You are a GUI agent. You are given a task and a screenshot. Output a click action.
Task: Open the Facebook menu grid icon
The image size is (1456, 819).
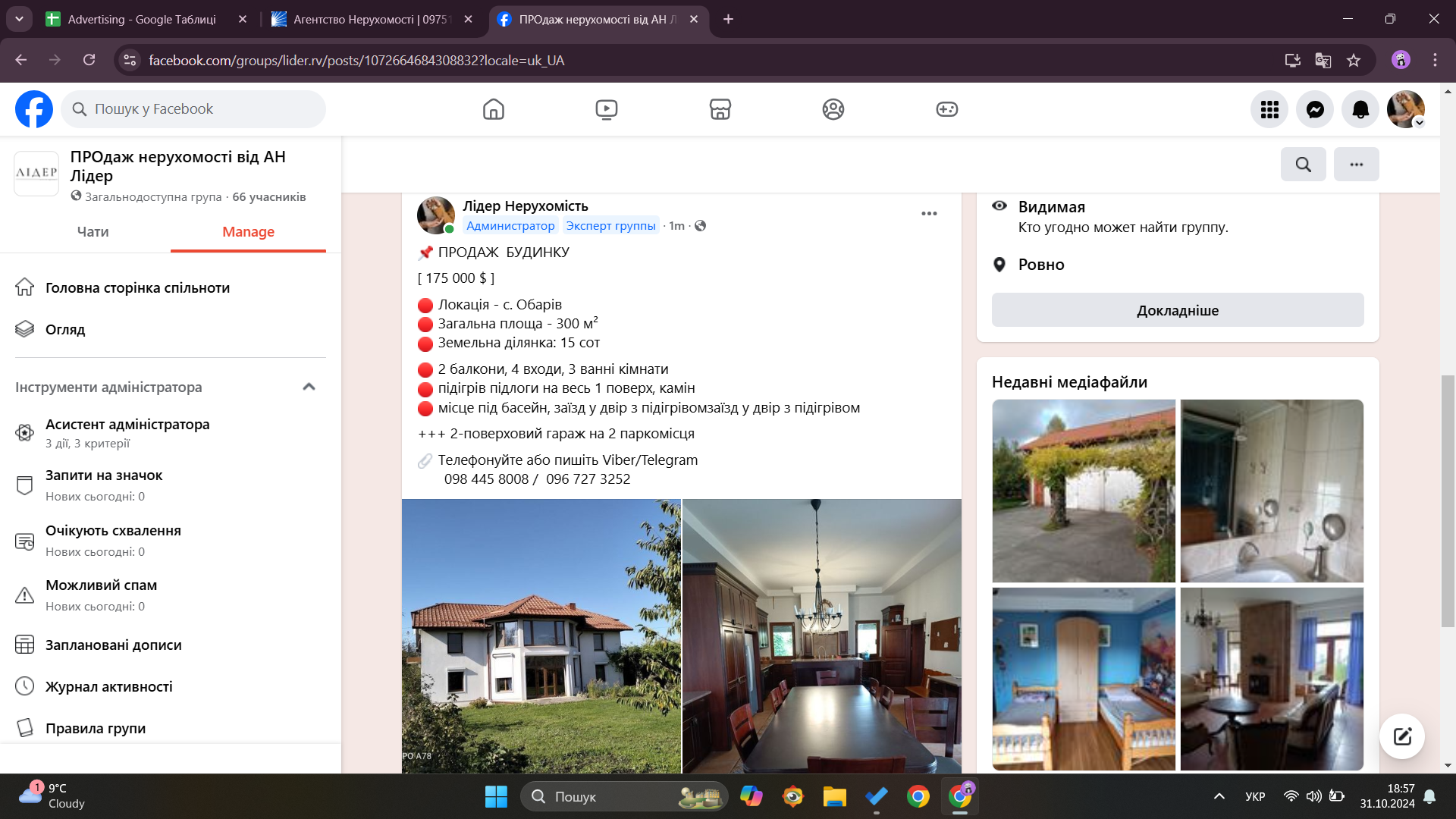[1269, 109]
